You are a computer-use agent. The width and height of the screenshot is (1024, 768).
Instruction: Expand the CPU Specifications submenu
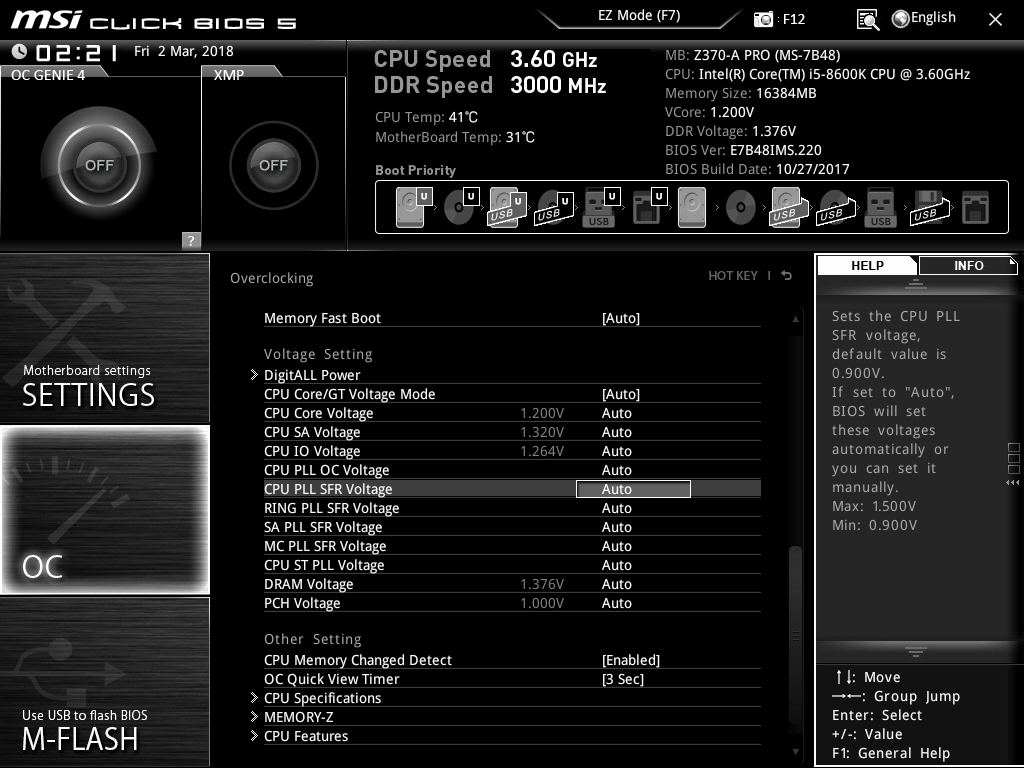pos(323,698)
